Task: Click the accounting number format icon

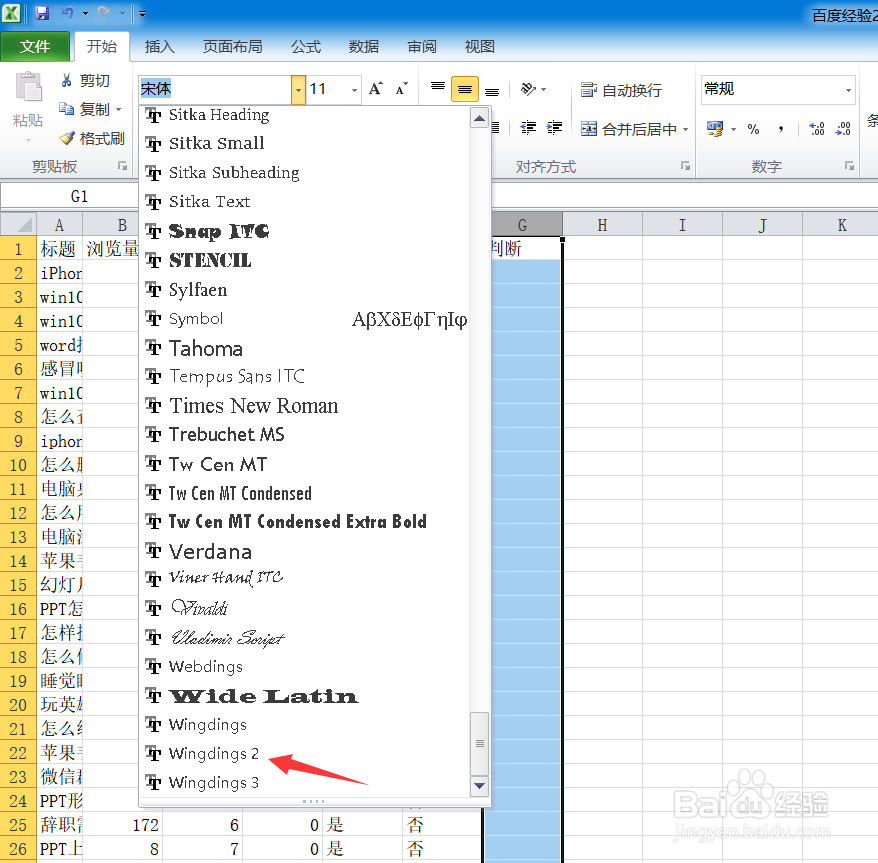Action: tap(715, 129)
